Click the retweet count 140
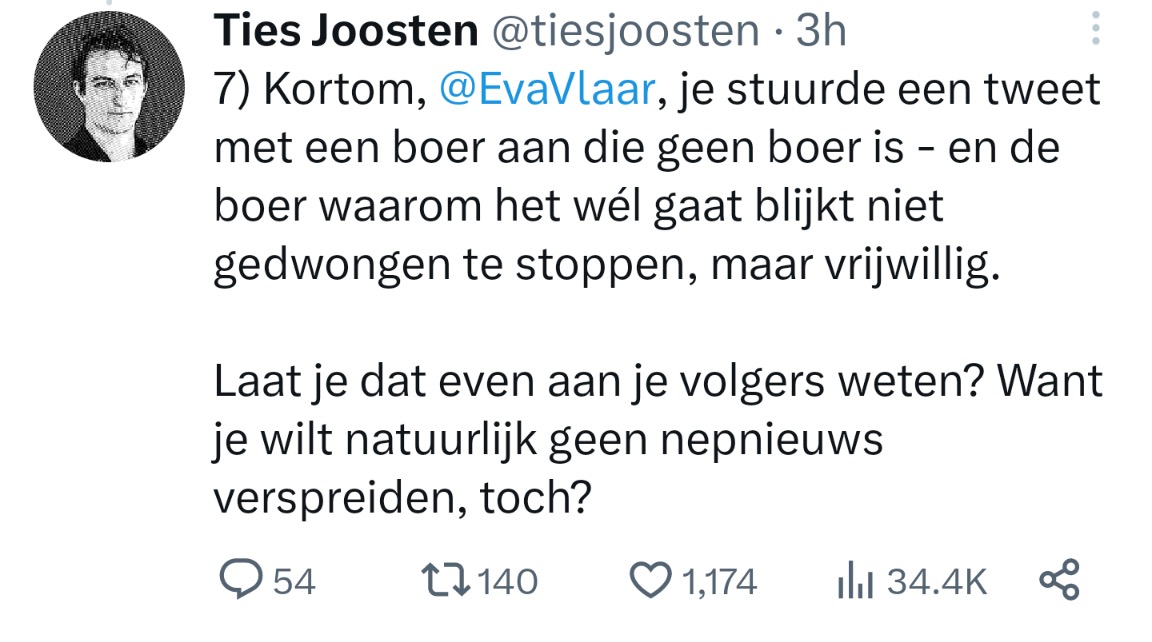 (510, 581)
